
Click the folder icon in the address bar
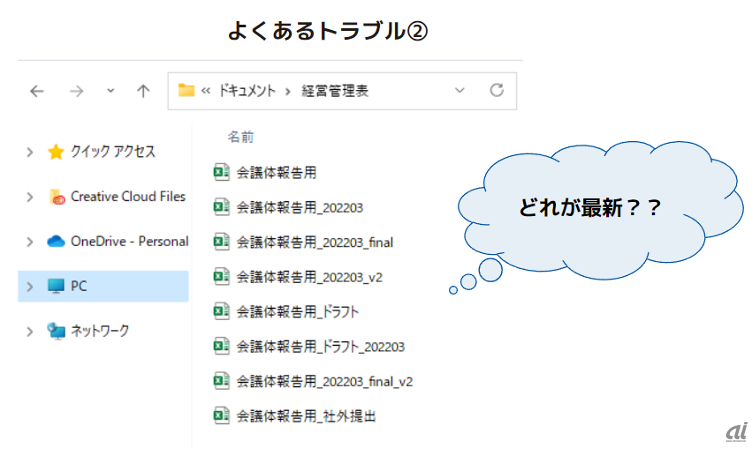(186, 90)
